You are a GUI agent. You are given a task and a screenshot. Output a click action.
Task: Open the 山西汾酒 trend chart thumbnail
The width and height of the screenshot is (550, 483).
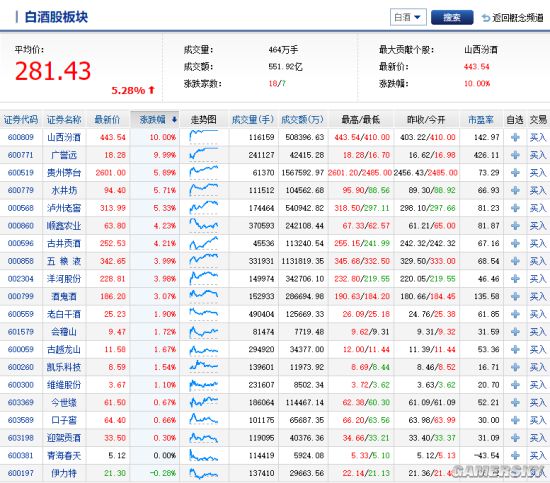pyautogui.click(x=203, y=136)
